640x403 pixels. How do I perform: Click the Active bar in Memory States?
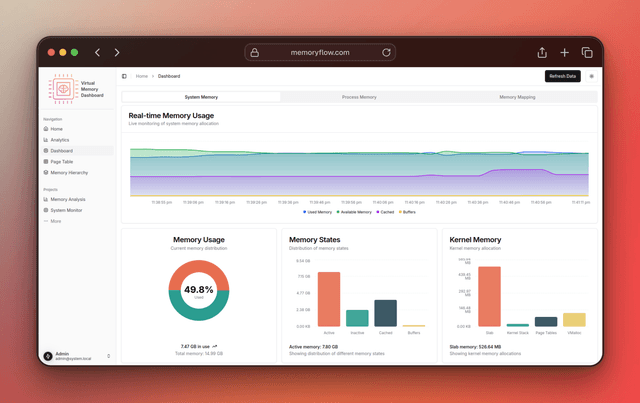(329, 298)
